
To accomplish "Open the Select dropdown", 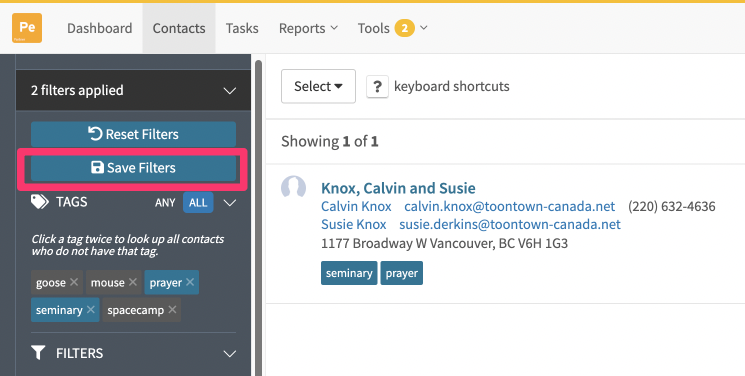I will click(318, 87).
